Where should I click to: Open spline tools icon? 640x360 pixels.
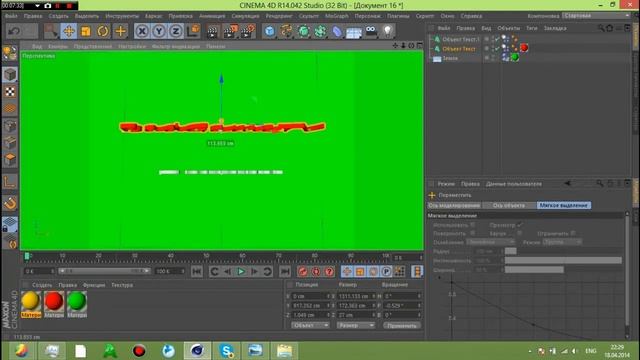point(286,31)
